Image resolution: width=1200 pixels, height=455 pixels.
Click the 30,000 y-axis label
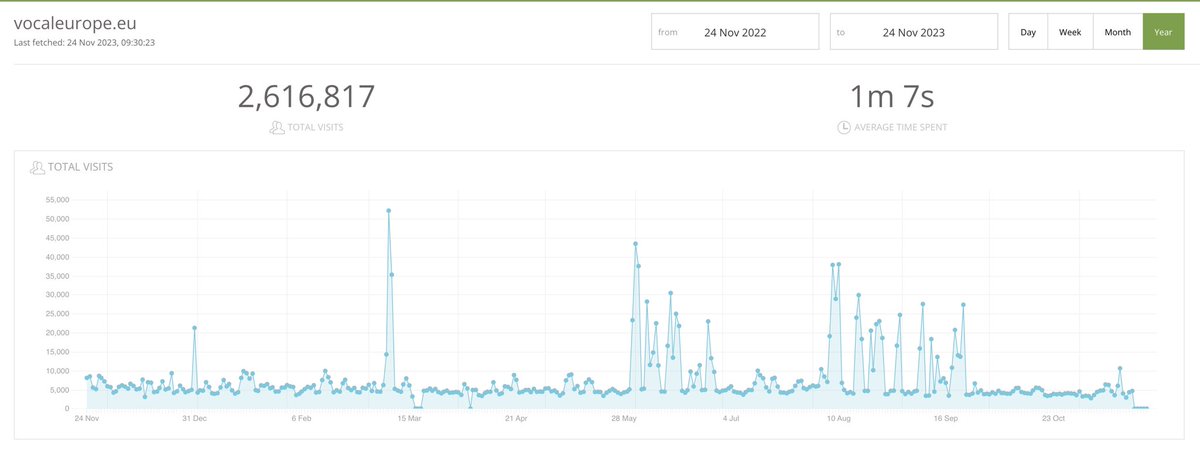point(56,295)
